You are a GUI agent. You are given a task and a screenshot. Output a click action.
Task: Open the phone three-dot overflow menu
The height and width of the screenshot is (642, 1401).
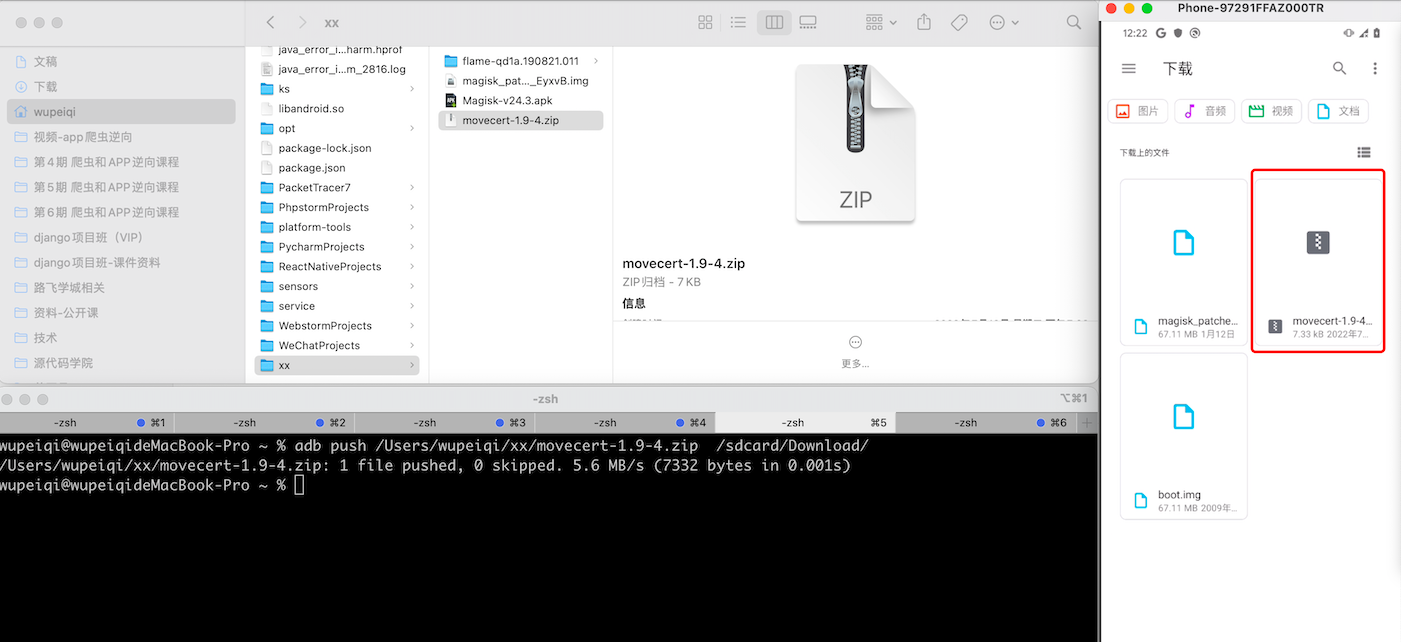pyautogui.click(x=1375, y=68)
